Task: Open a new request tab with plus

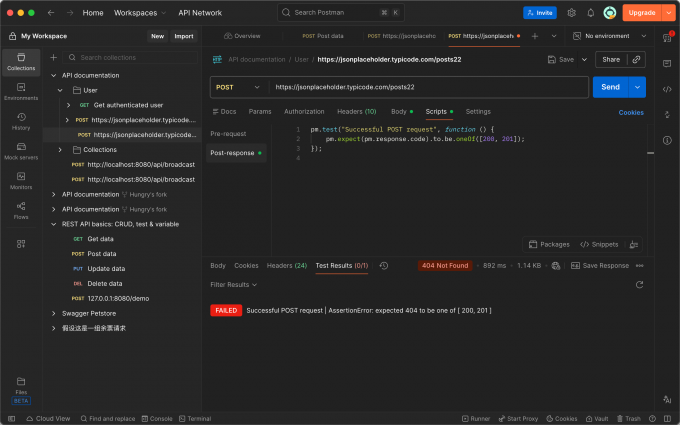Action: [535, 36]
